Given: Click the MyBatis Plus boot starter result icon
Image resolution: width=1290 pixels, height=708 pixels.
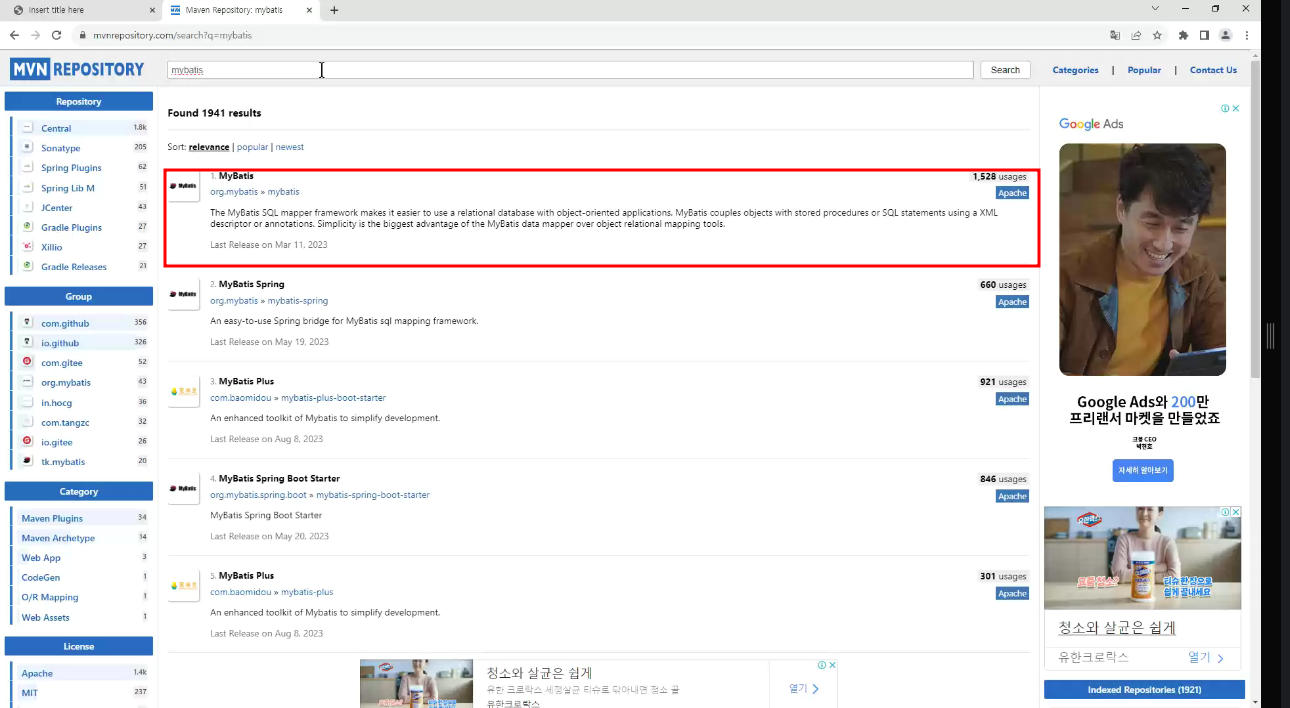Looking at the screenshot, I should pyautogui.click(x=184, y=391).
